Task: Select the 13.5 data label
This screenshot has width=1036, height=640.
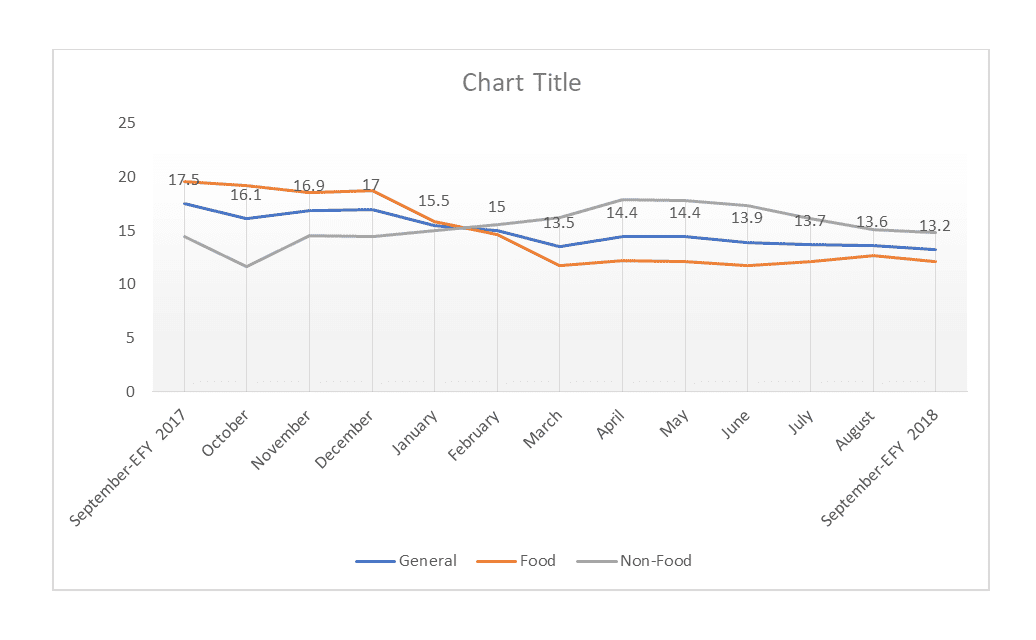Action: pos(559,223)
